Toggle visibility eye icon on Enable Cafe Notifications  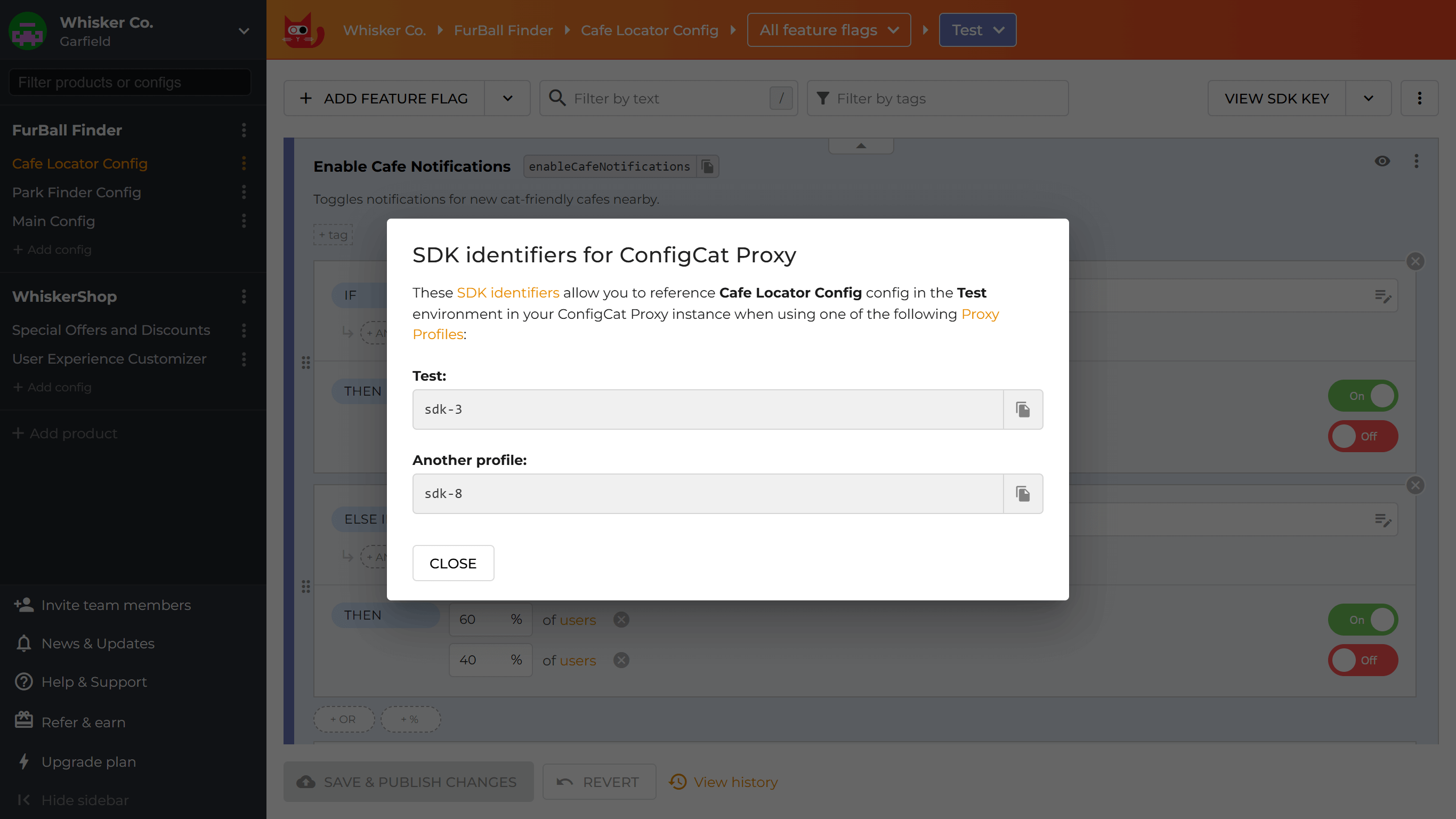[1382, 161]
